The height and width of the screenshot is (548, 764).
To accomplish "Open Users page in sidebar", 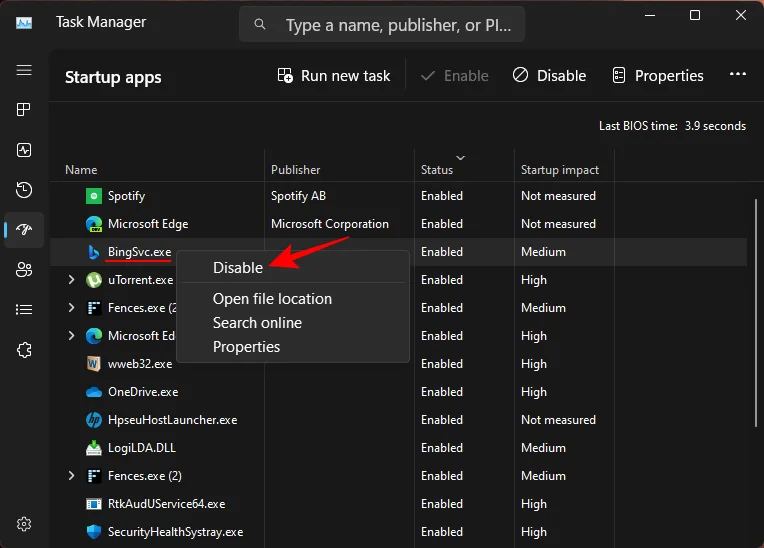I will point(24,269).
